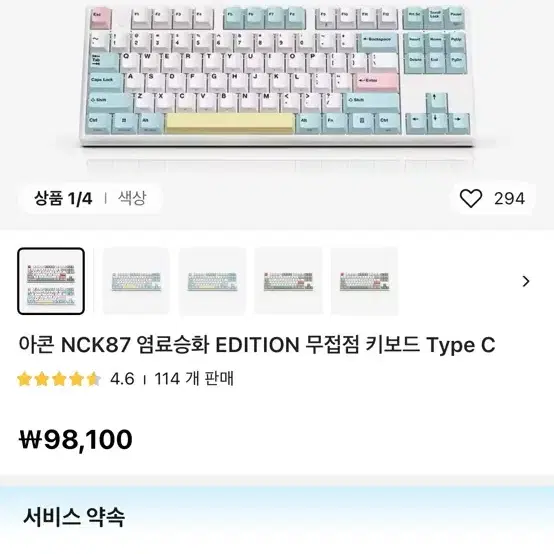Tap the ₩98,100 price

(76, 440)
